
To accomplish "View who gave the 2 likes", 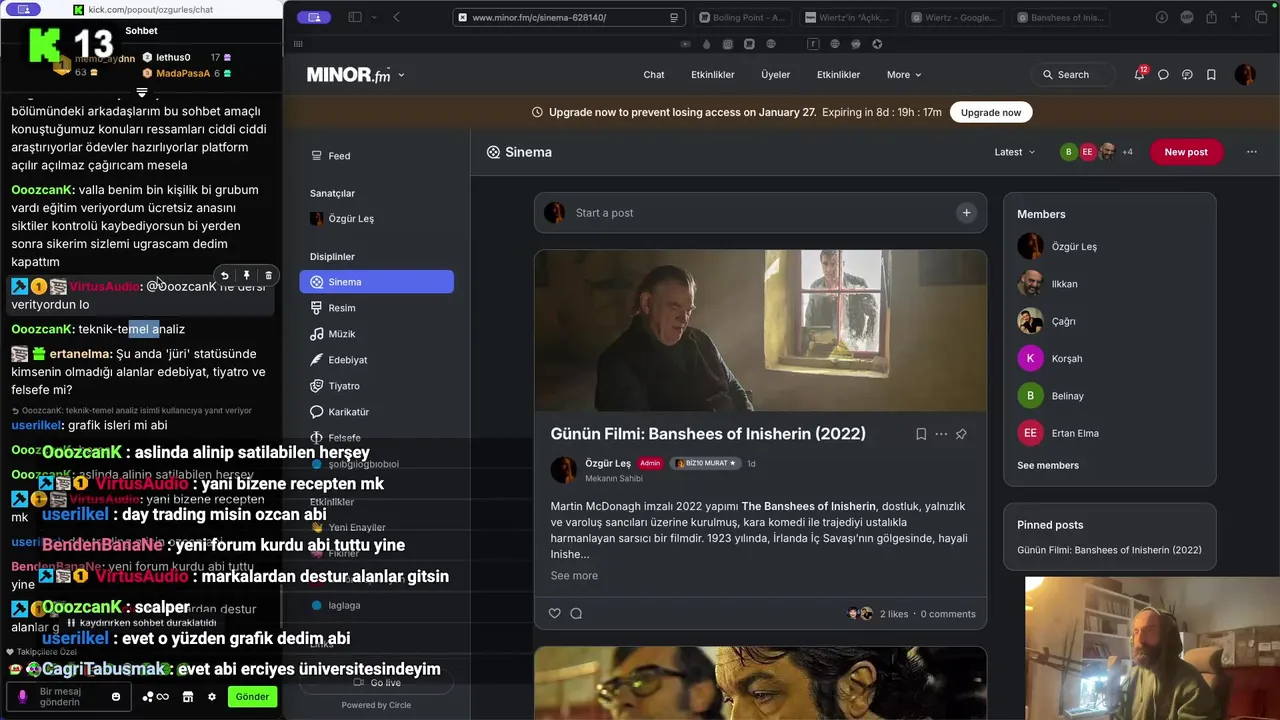I will pyautogui.click(x=894, y=614).
